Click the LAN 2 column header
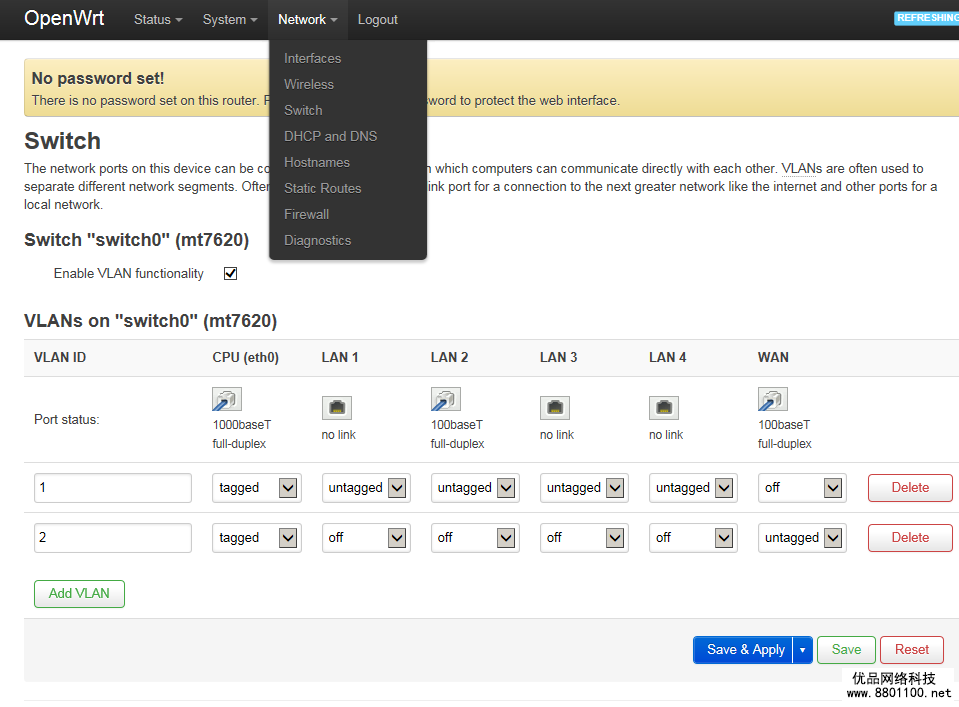 [450, 358]
